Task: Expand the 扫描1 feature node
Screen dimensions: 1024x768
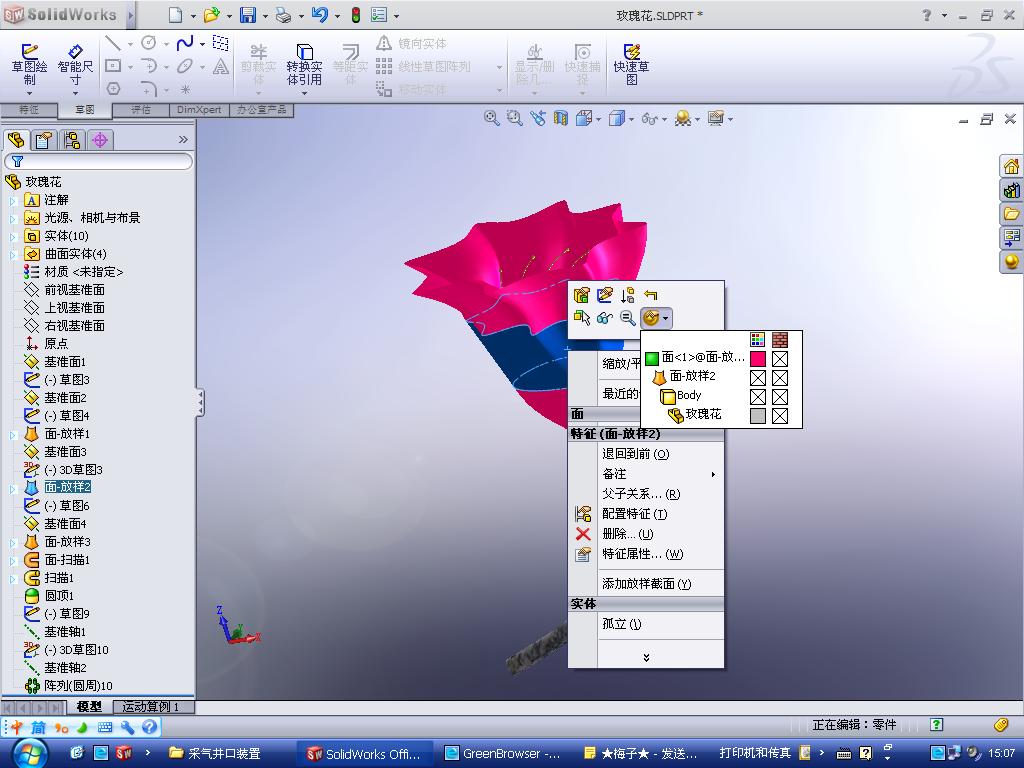Action: click(12, 579)
